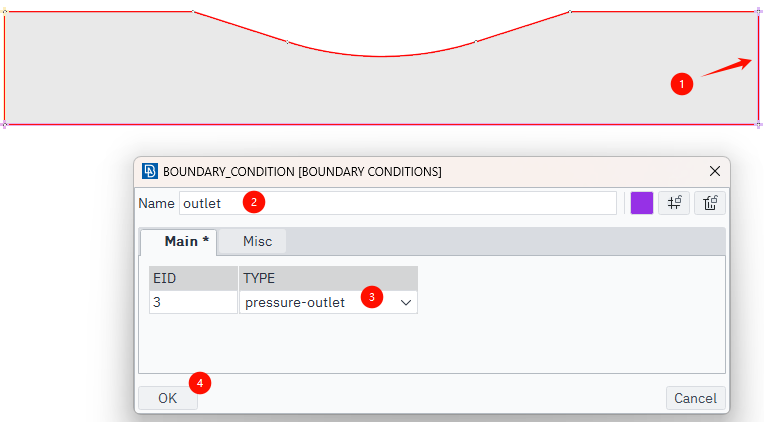Close the BOUNDARY_CONDITION dialog with X
This screenshot has height=422, width=764.
pyautogui.click(x=714, y=171)
